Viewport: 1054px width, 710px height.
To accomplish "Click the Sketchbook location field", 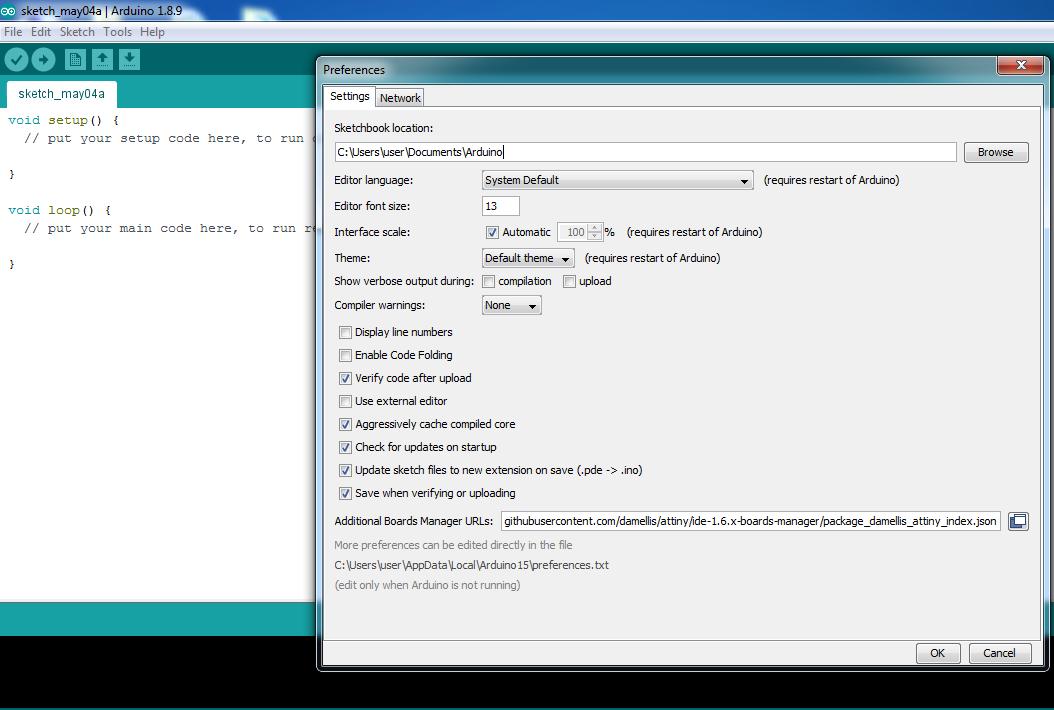I will click(x=645, y=153).
